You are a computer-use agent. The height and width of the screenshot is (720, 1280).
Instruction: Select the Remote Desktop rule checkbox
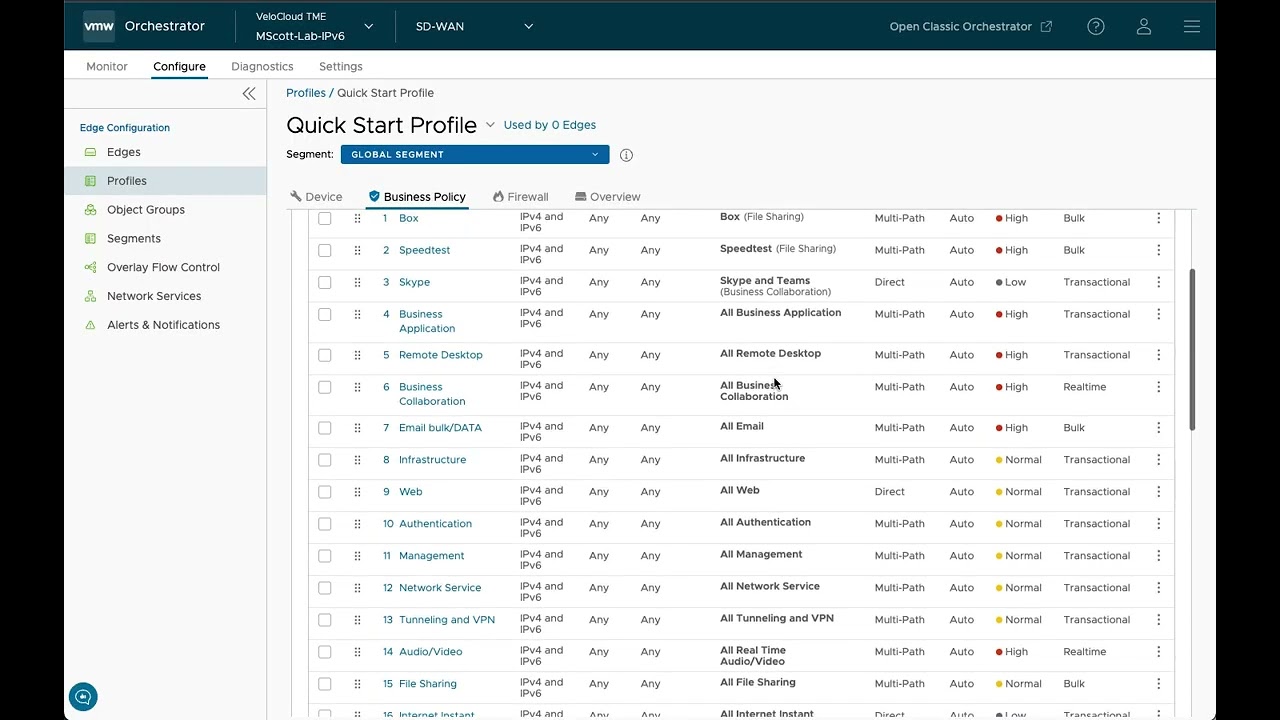tap(325, 355)
